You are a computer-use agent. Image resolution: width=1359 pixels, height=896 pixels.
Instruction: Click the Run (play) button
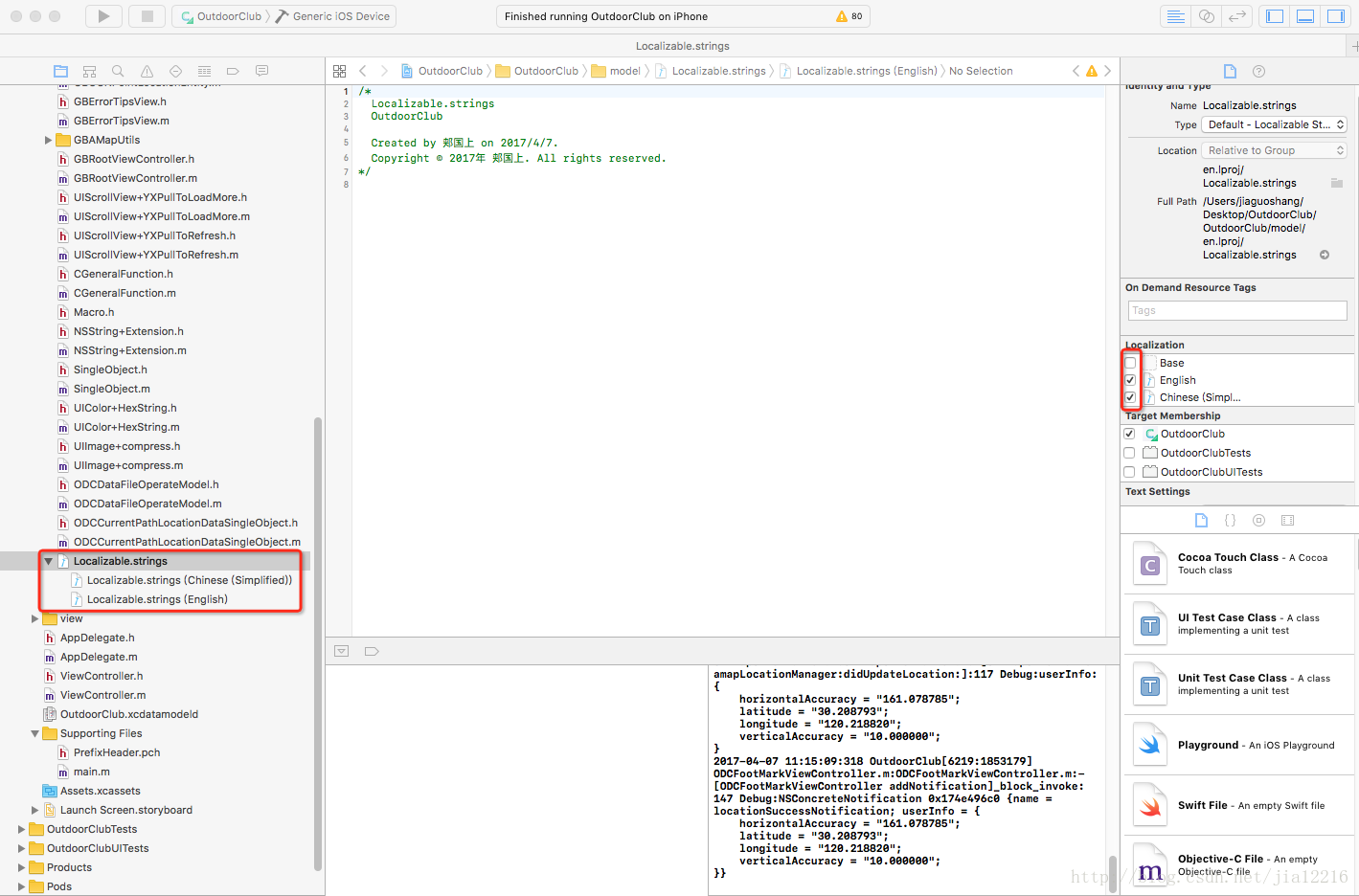tap(103, 16)
